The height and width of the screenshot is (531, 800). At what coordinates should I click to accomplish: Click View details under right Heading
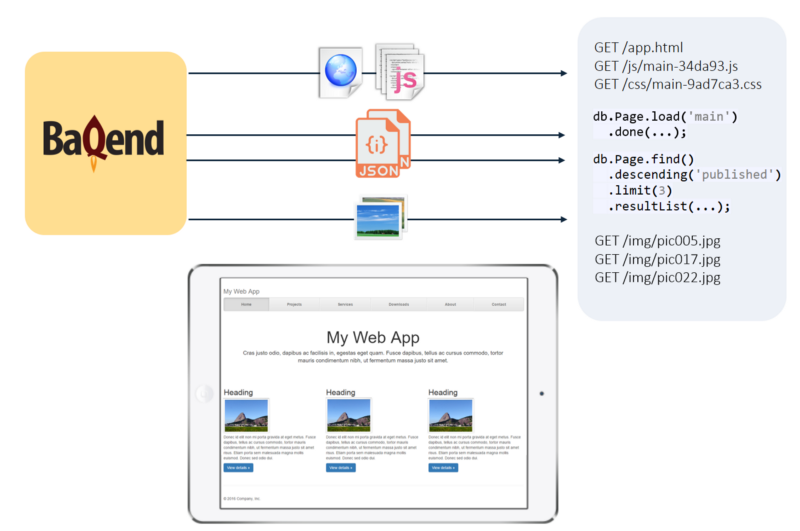[443, 468]
